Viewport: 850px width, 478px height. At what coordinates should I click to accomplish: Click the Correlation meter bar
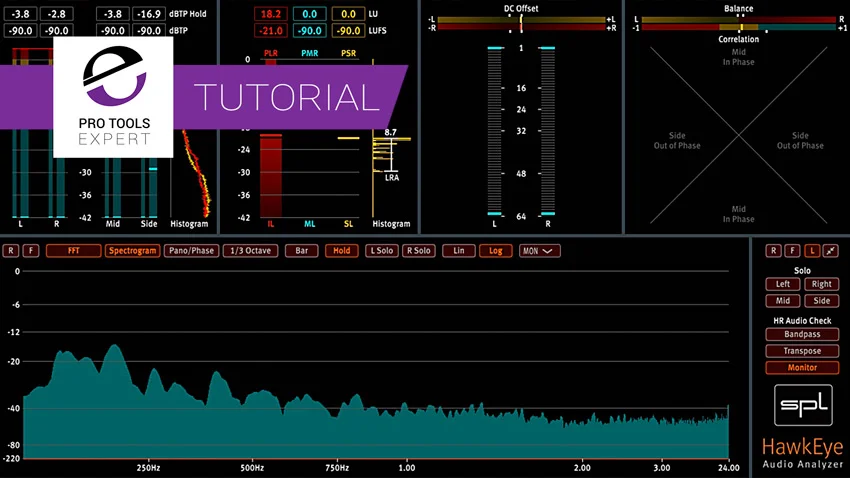[x=739, y=27]
